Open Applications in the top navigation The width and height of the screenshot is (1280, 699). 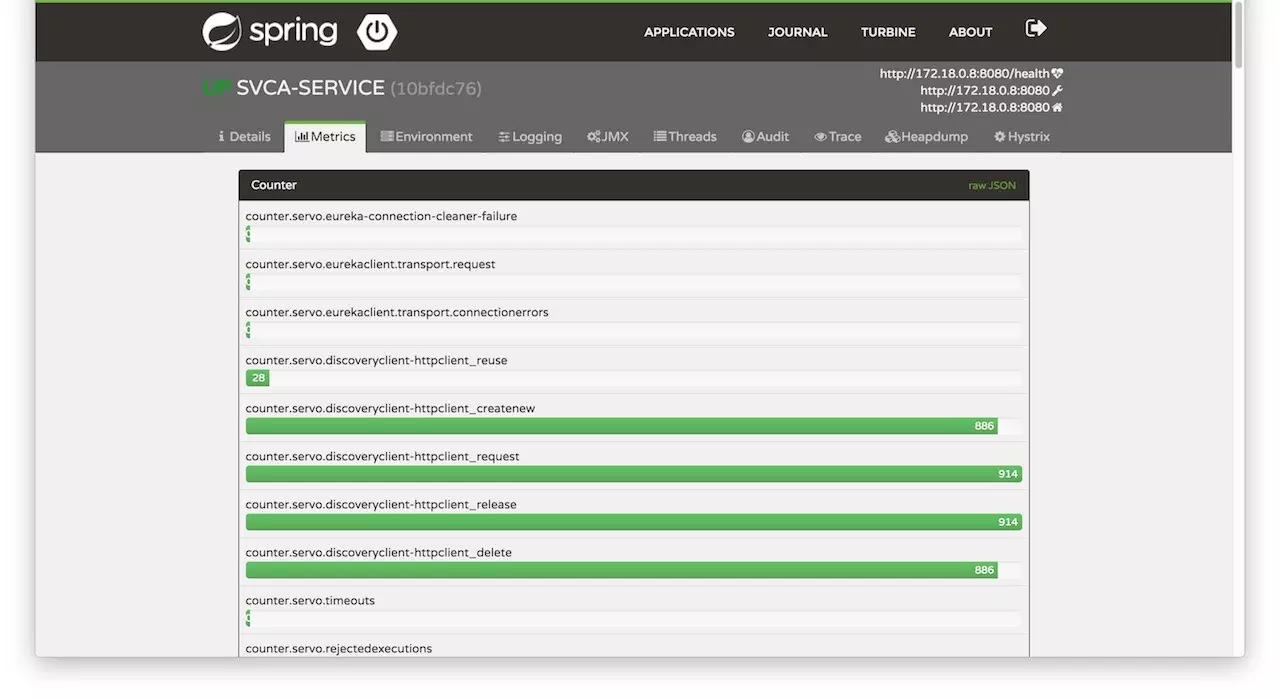coord(689,32)
